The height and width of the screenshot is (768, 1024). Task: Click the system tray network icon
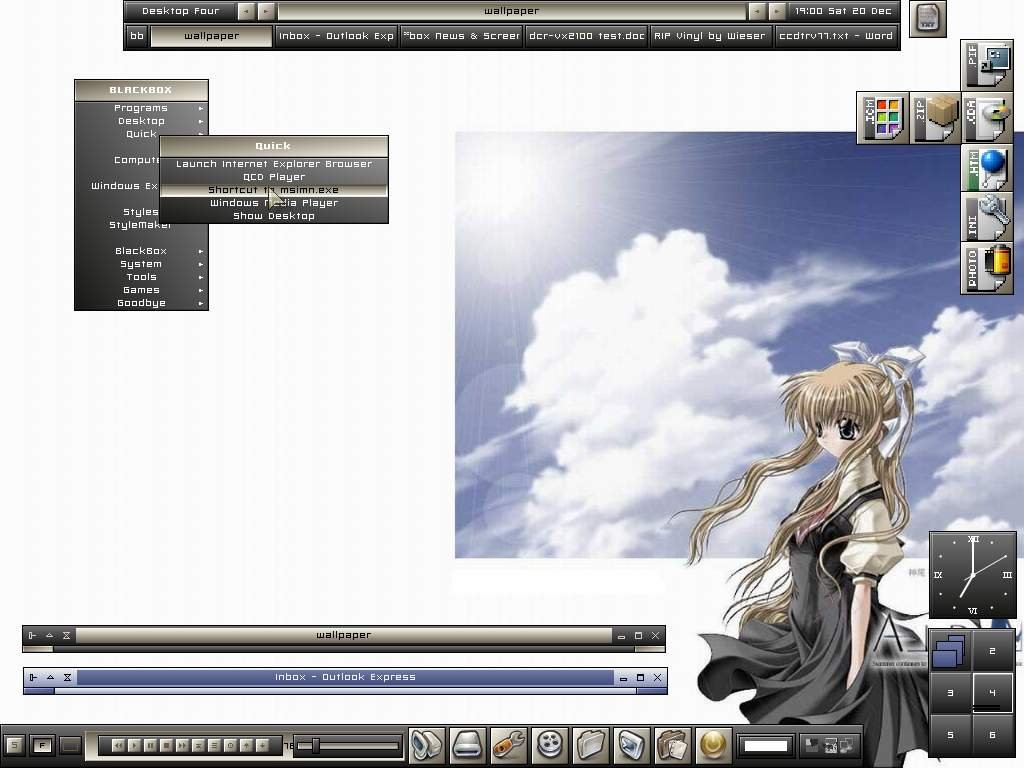coord(846,744)
